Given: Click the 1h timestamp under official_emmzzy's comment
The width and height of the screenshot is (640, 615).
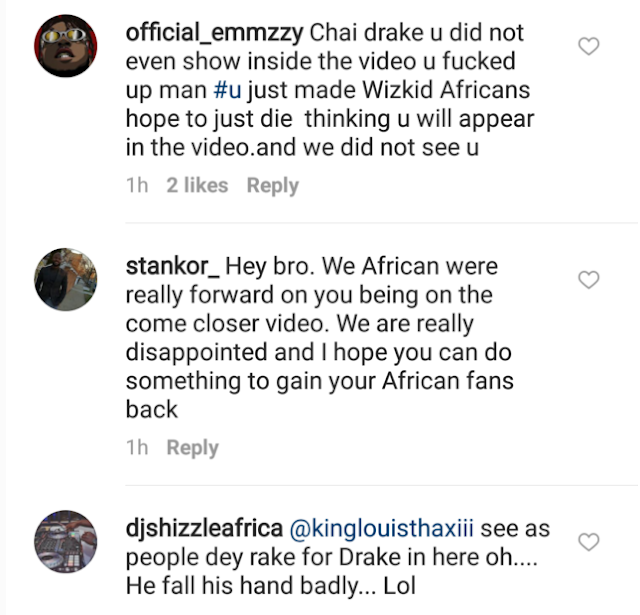Looking at the screenshot, I should (x=137, y=186).
